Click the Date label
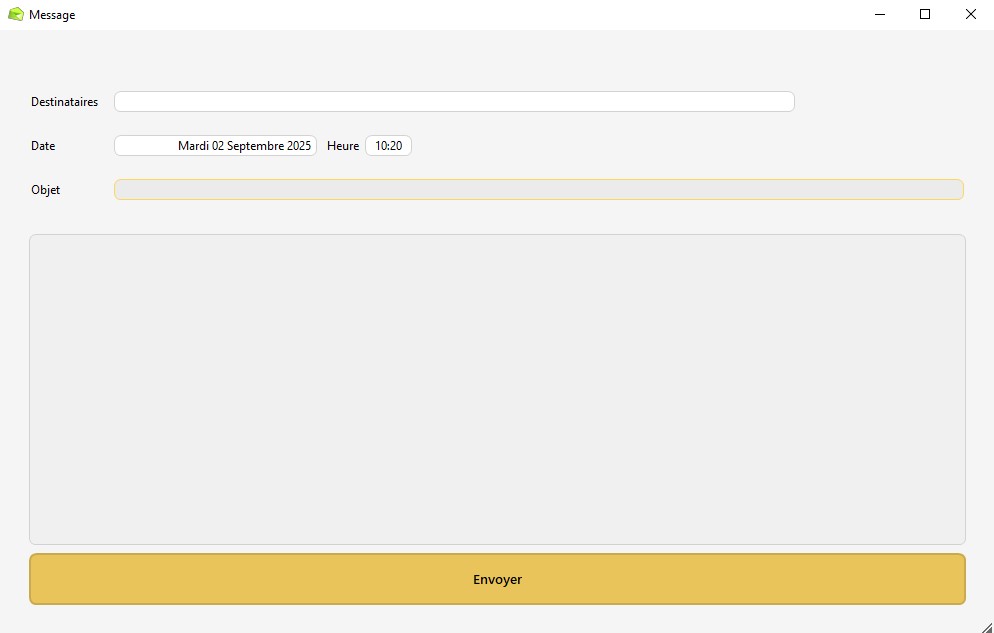This screenshot has width=994, height=633. click(x=43, y=146)
